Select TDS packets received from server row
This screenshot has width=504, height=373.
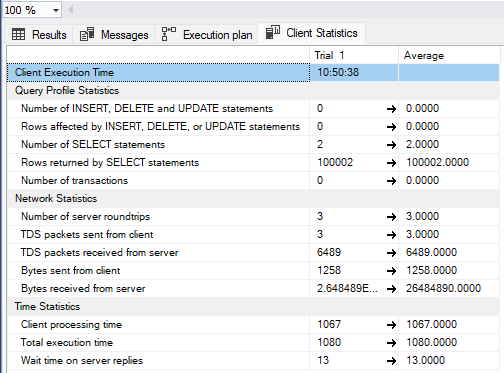(x=253, y=252)
